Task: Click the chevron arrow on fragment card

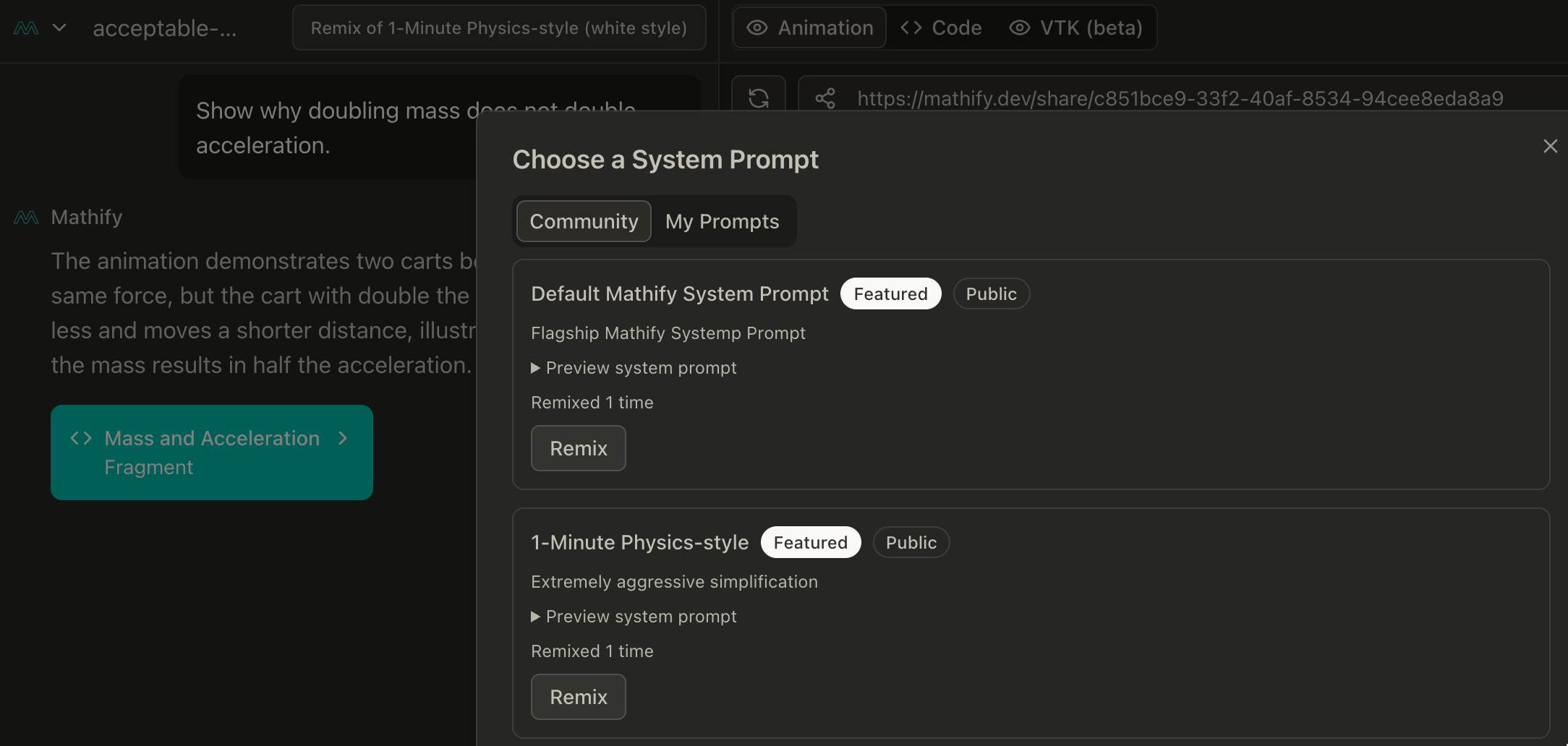Action: pyautogui.click(x=343, y=438)
